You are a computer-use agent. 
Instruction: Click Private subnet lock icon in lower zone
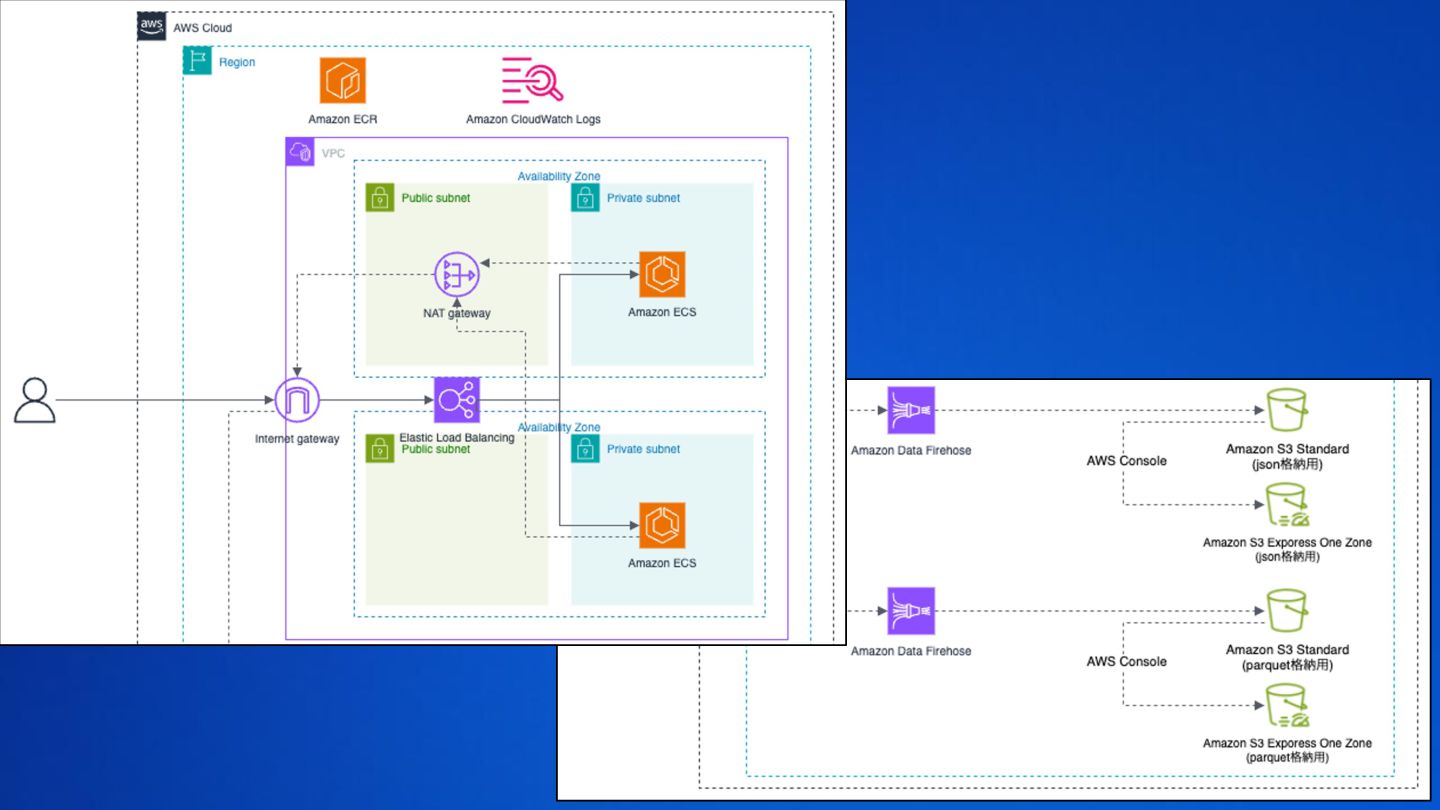(585, 449)
